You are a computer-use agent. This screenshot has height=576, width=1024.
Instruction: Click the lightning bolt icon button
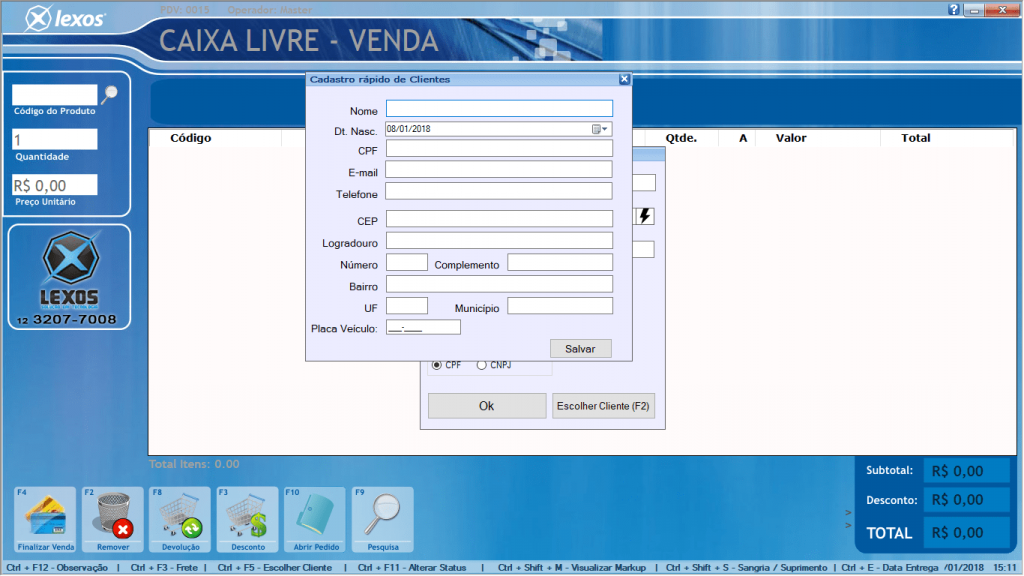point(644,216)
